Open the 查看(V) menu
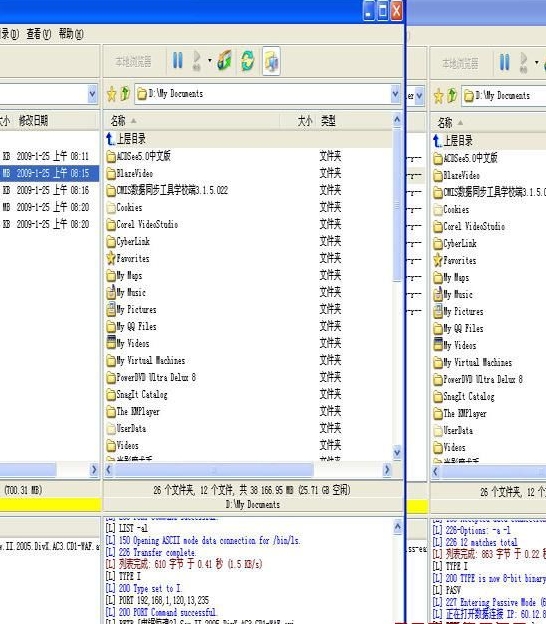The image size is (546, 624). coord(39,34)
